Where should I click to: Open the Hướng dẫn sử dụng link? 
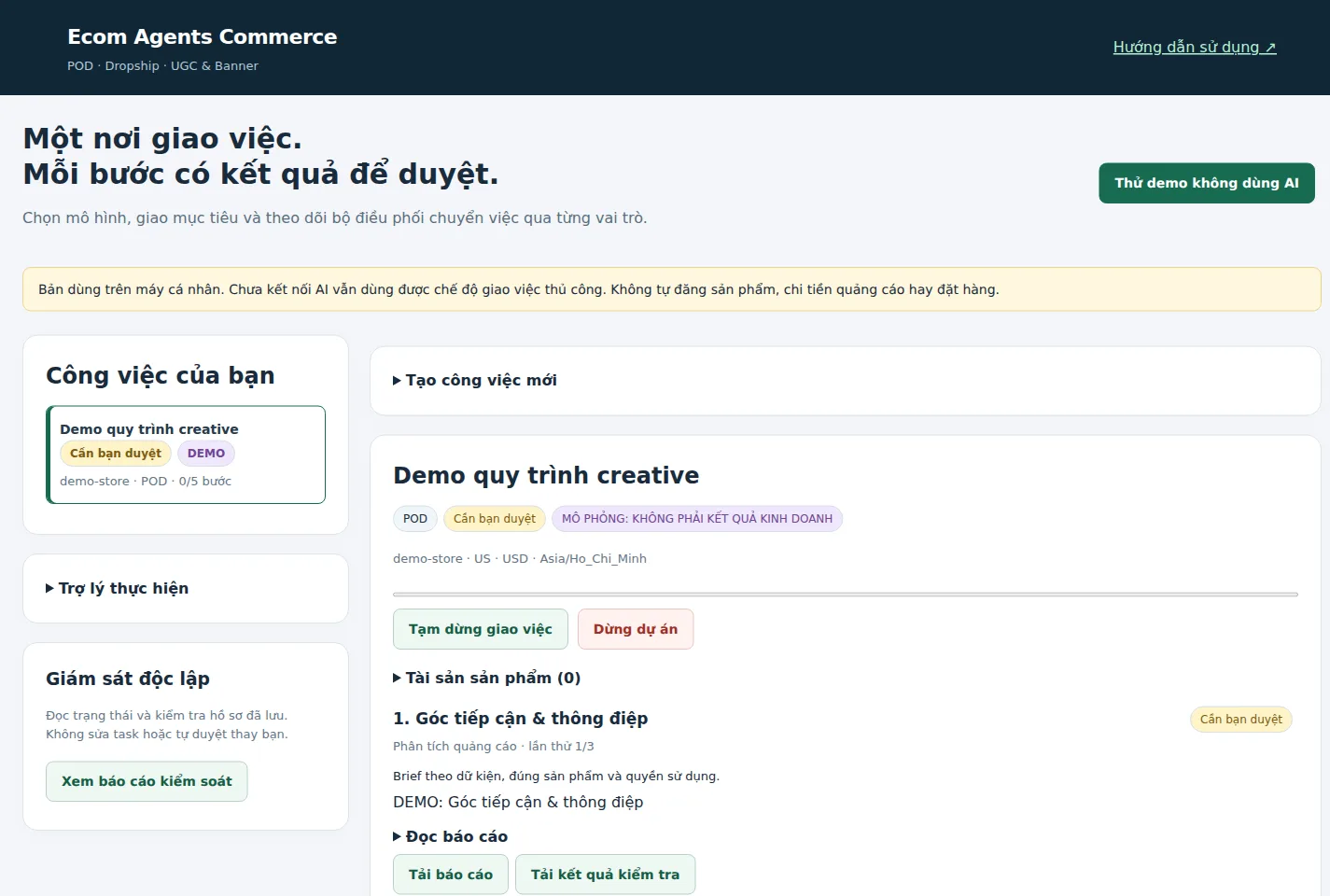[1195, 47]
